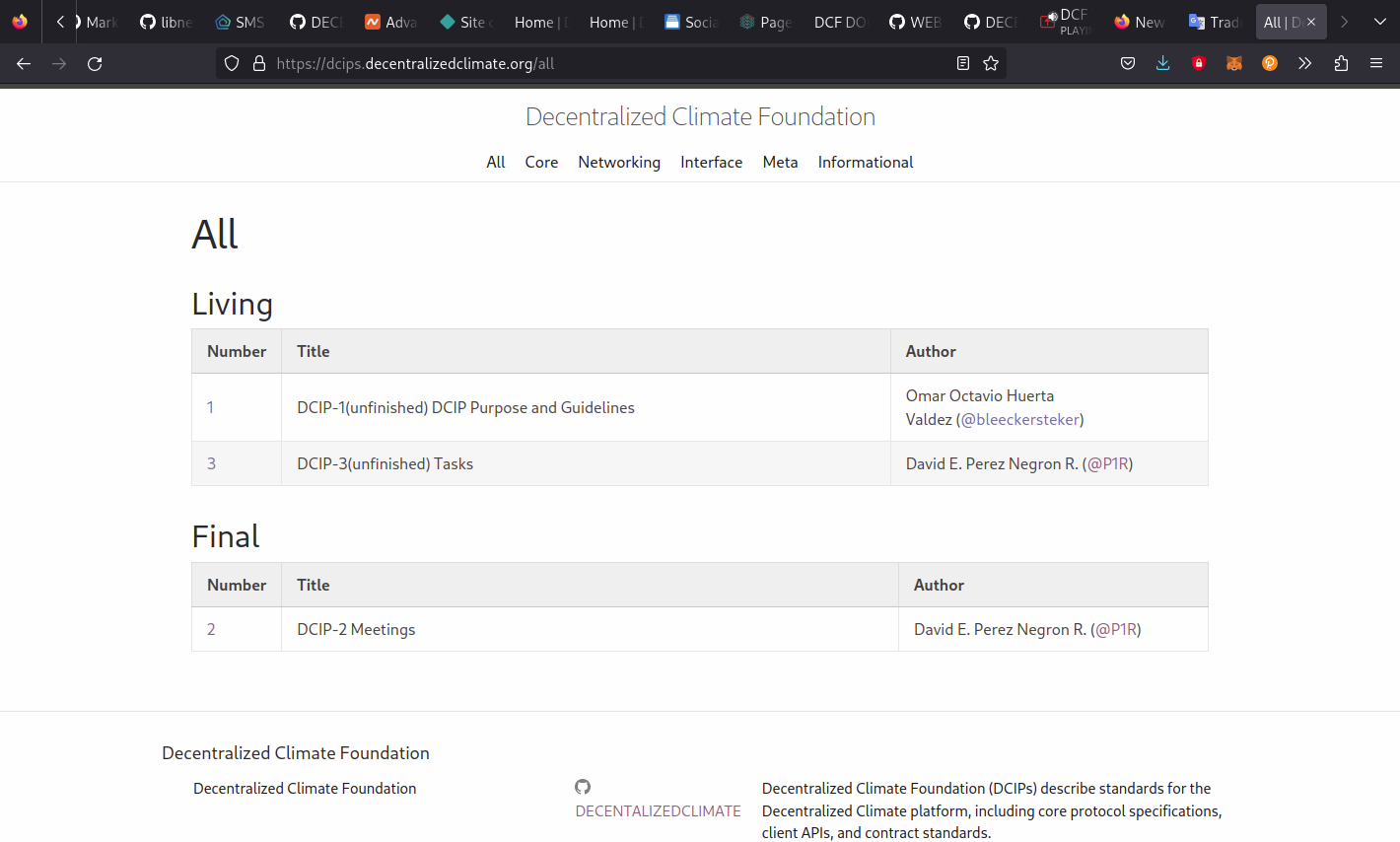This screenshot has width=1400, height=842.
Task: Open the orange P extension icon
Action: (1270, 63)
